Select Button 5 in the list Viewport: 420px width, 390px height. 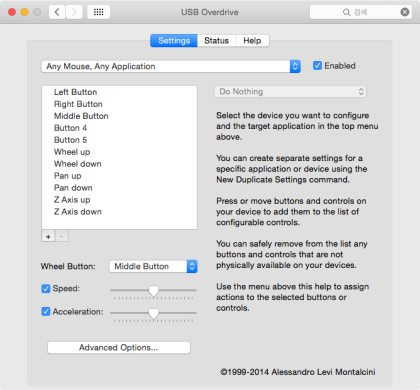pos(119,140)
